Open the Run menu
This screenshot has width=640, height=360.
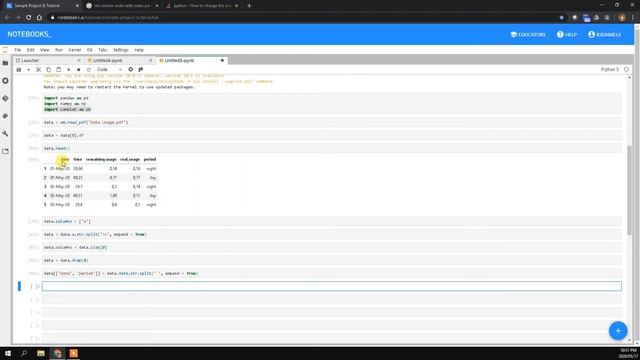[x=59, y=50]
